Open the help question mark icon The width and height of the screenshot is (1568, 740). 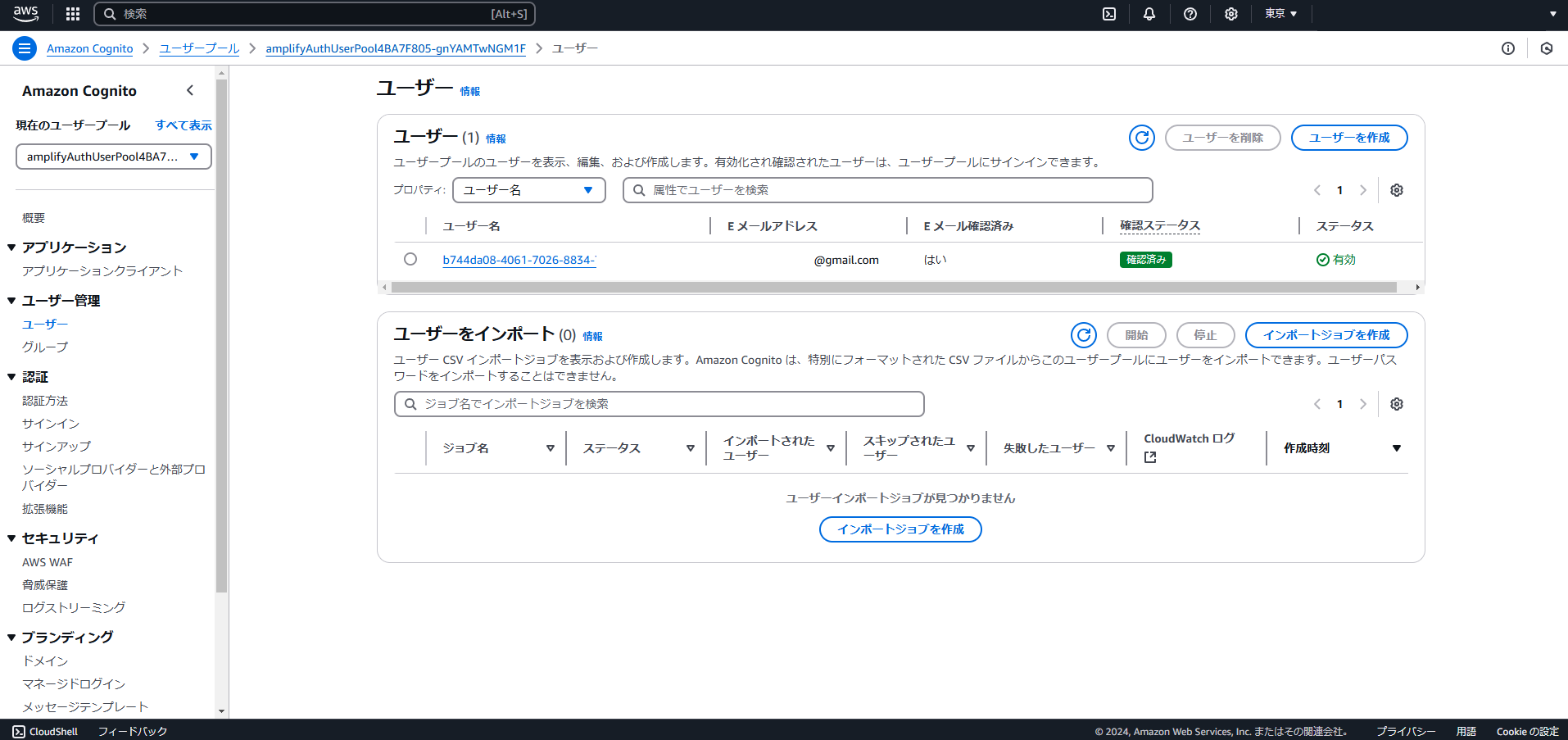(1190, 14)
